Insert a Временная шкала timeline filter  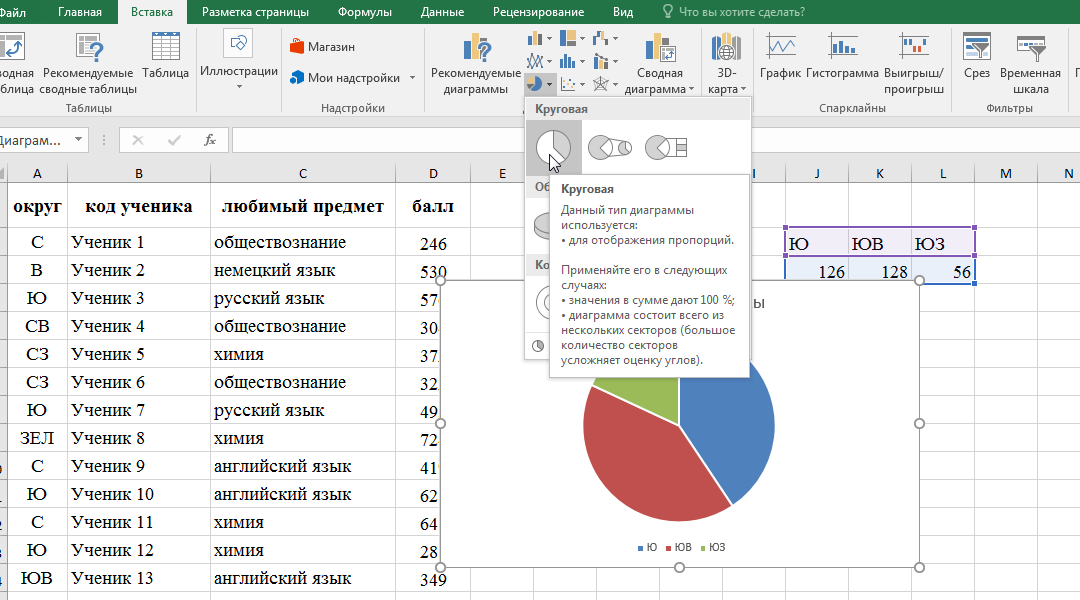pos(1030,63)
